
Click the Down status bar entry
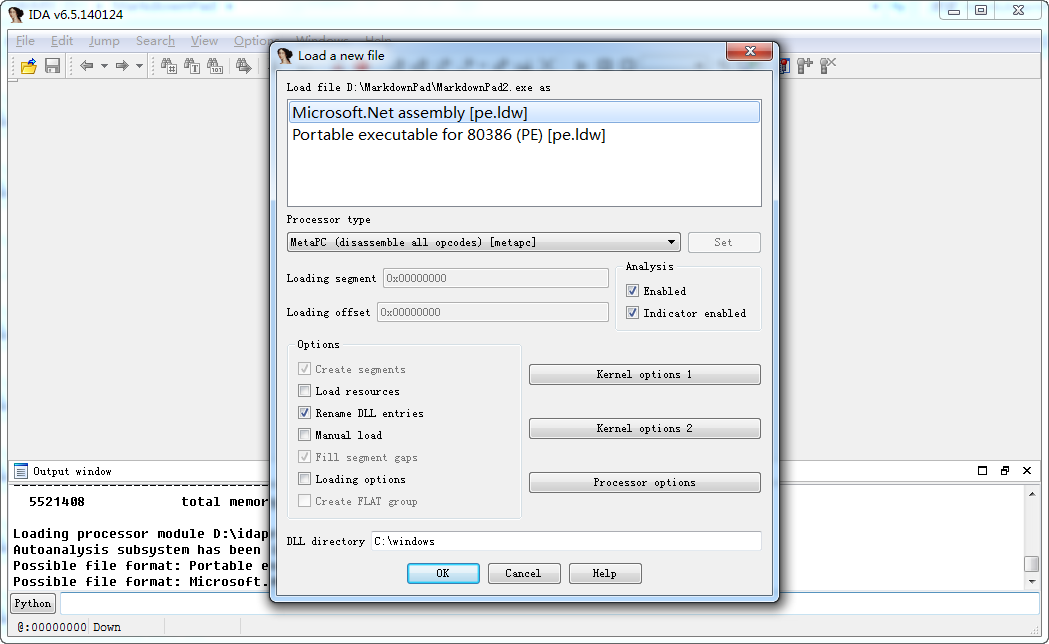[107, 627]
